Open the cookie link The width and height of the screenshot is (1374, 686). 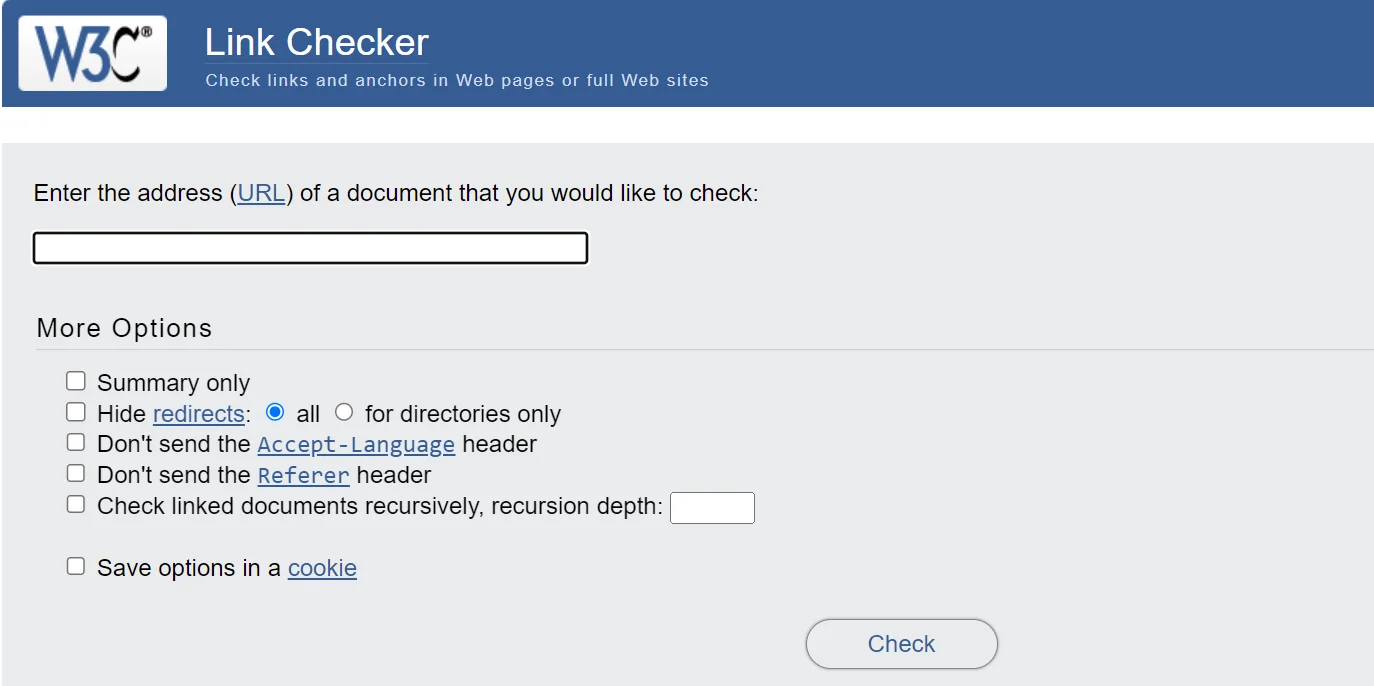[322, 568]
